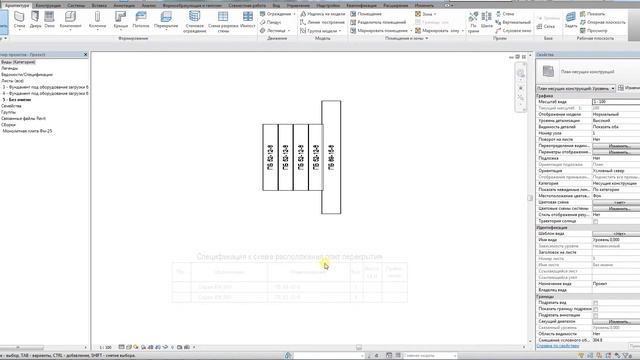Click the Имя вида value field

click(x=616, y=240)
